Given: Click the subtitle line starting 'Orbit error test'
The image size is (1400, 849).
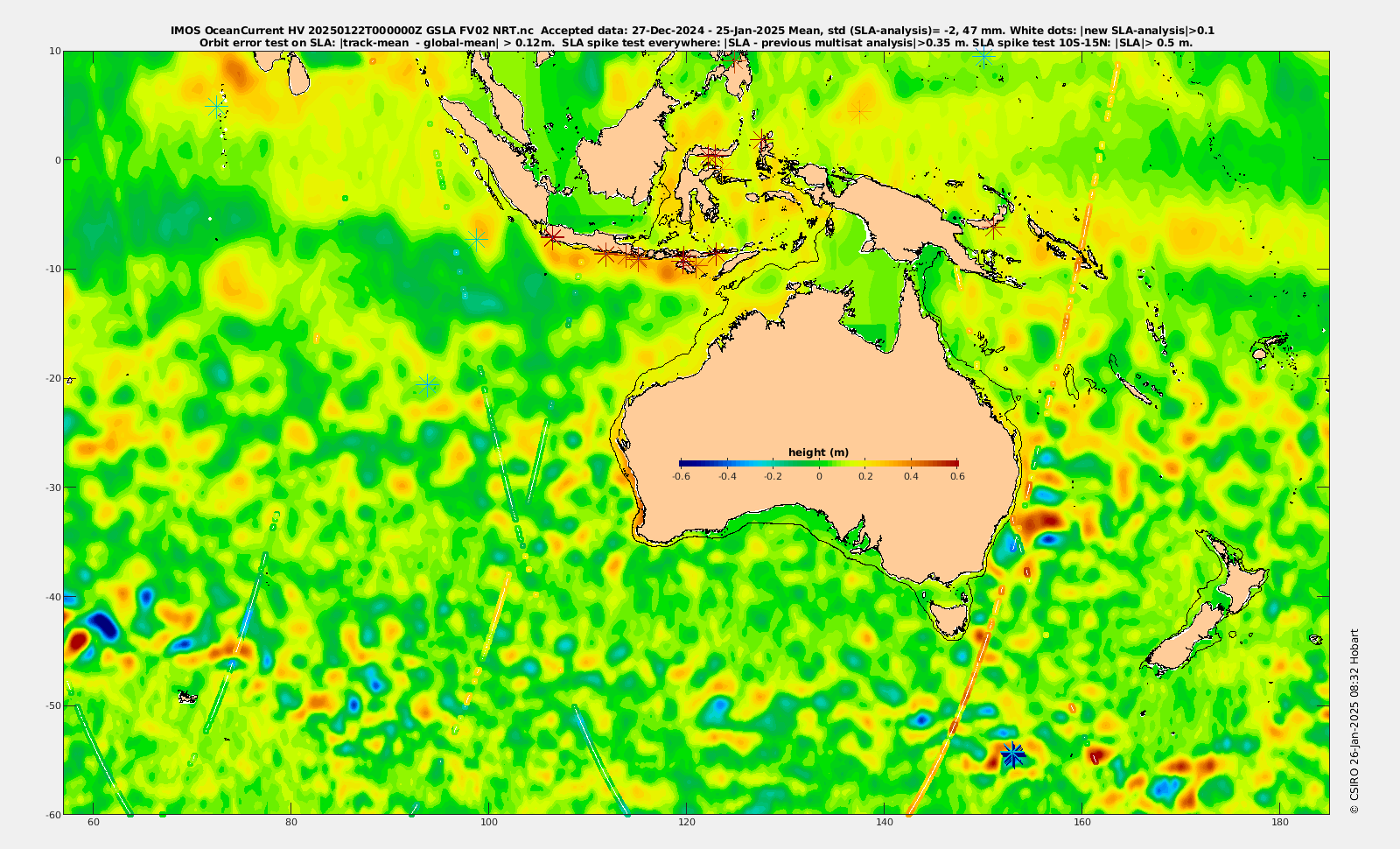Looking at the screenshot, I should pos(696,42).
